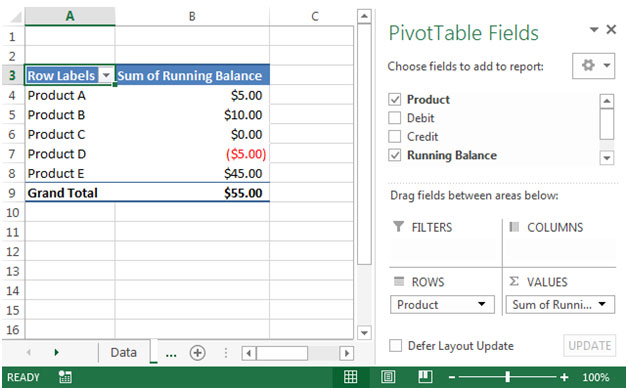Screen dimensions: 628x390
Task: Click the macro recording icon in status bar
Action: 65,377
